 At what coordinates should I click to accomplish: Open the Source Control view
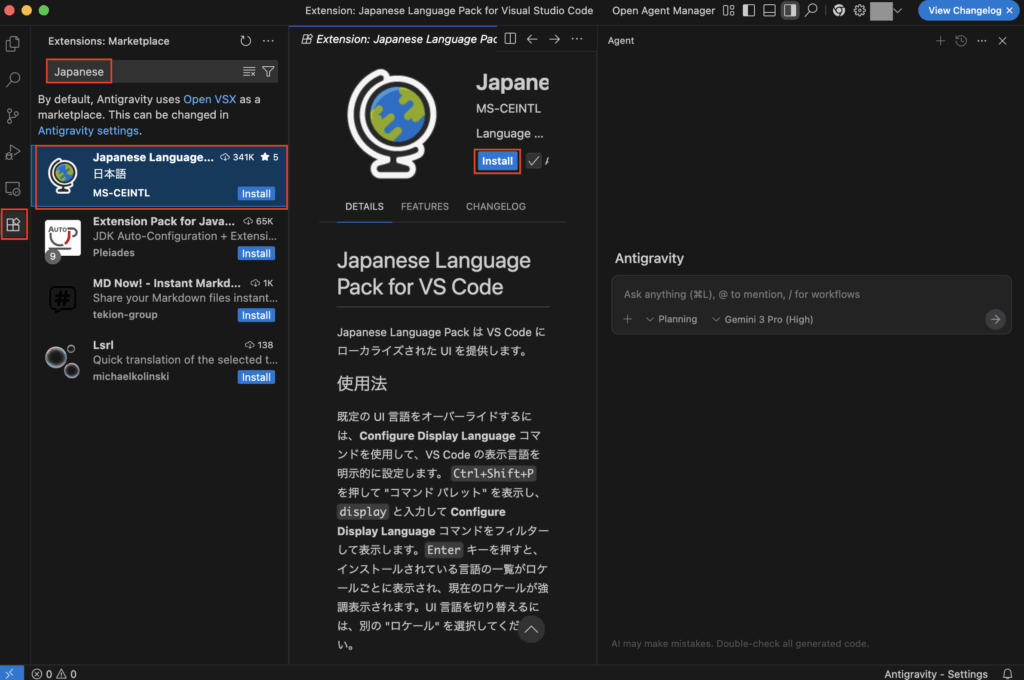[13, 116]
